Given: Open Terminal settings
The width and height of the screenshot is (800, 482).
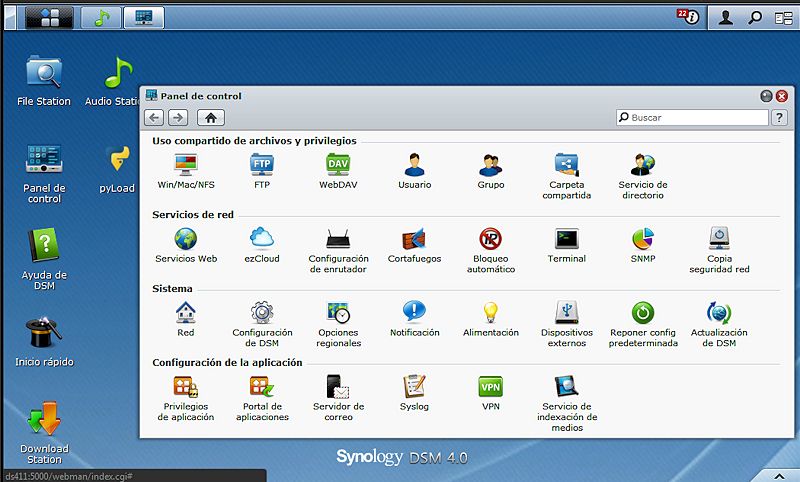Looking at the screenshot, I should pos(566,245).
